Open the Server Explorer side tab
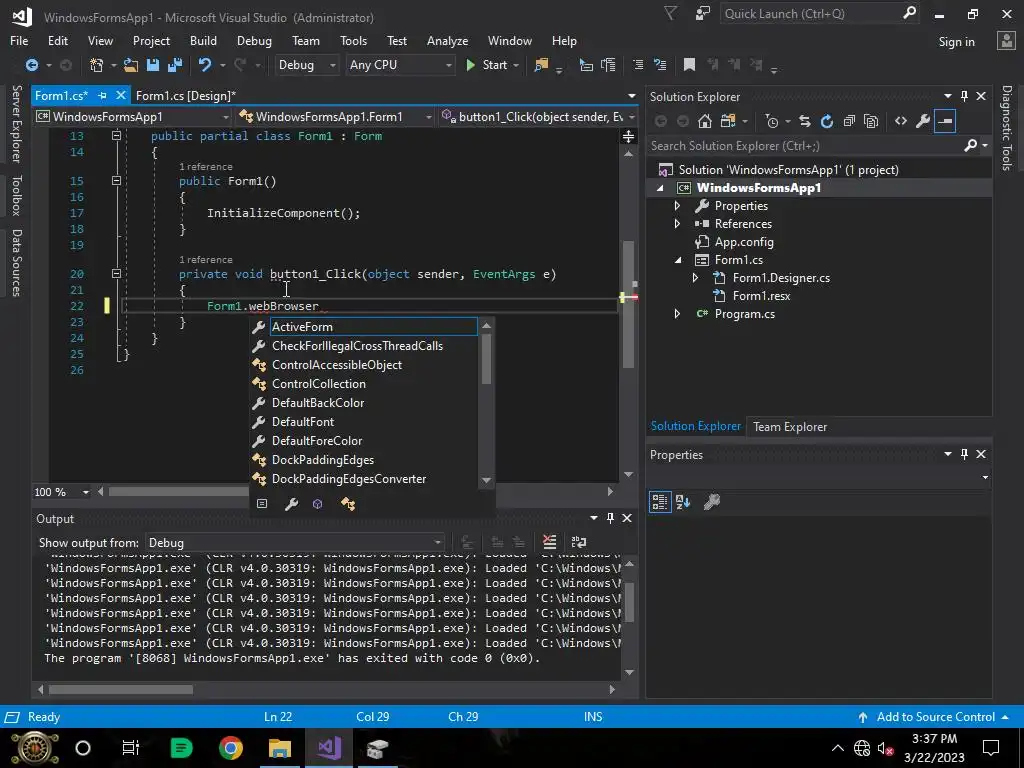The image size is (1024, 768). [17, 124]
